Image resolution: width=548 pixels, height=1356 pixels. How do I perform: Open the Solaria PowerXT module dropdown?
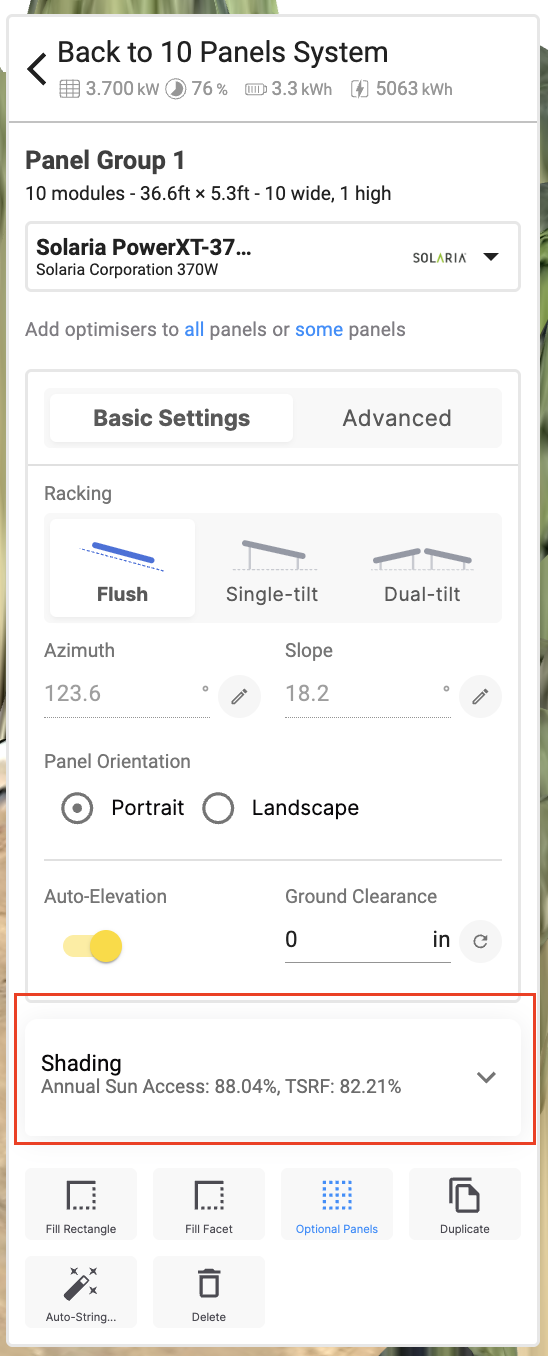tap(272, 257)
